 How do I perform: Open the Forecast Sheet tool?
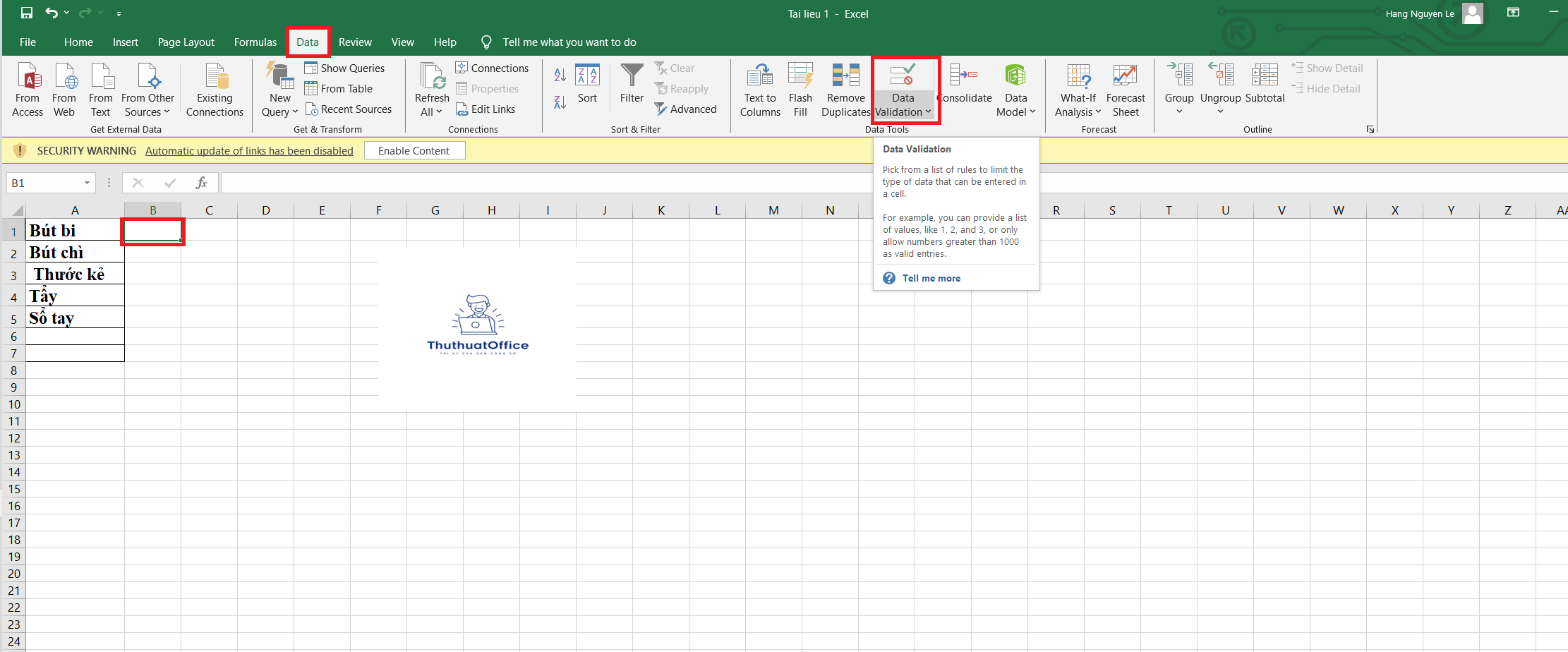click(x=1126, y=88)
